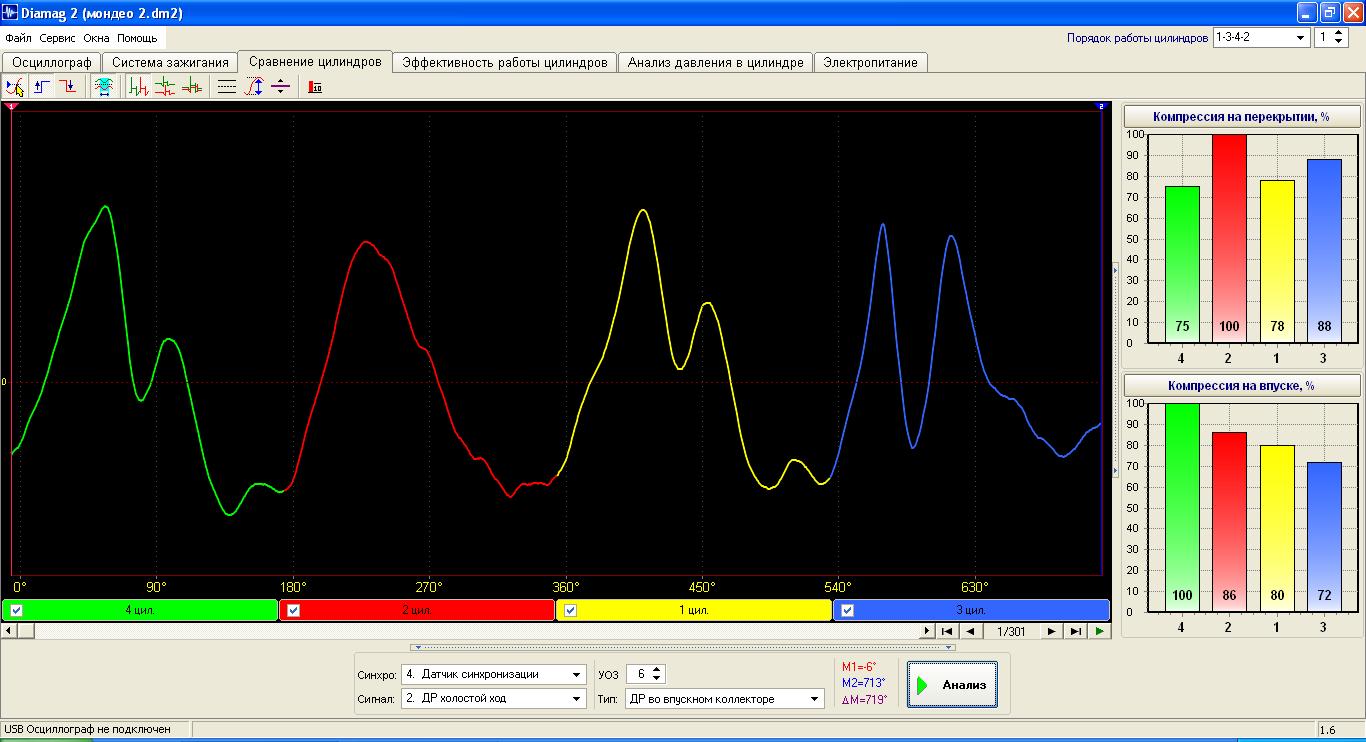The width and height of the screenshot is (1366, 742).
Task: Click the red 2 цил. color bar
Action: click(416, 610)
